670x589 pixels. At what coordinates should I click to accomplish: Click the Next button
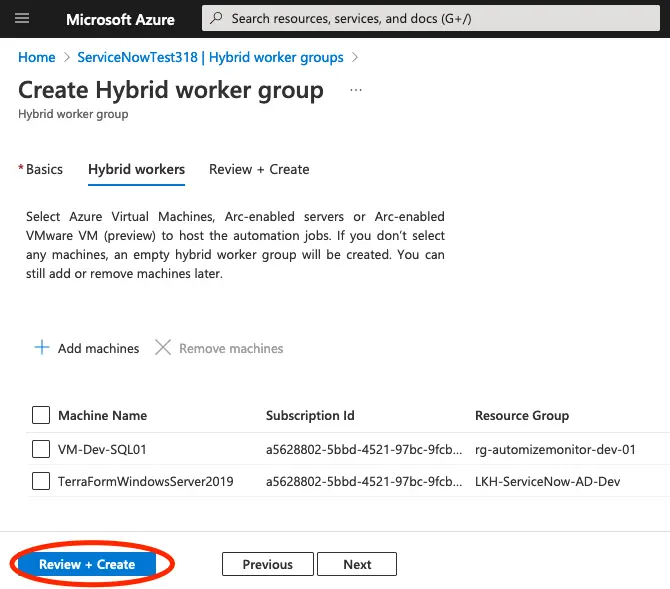tap(357, 564)
